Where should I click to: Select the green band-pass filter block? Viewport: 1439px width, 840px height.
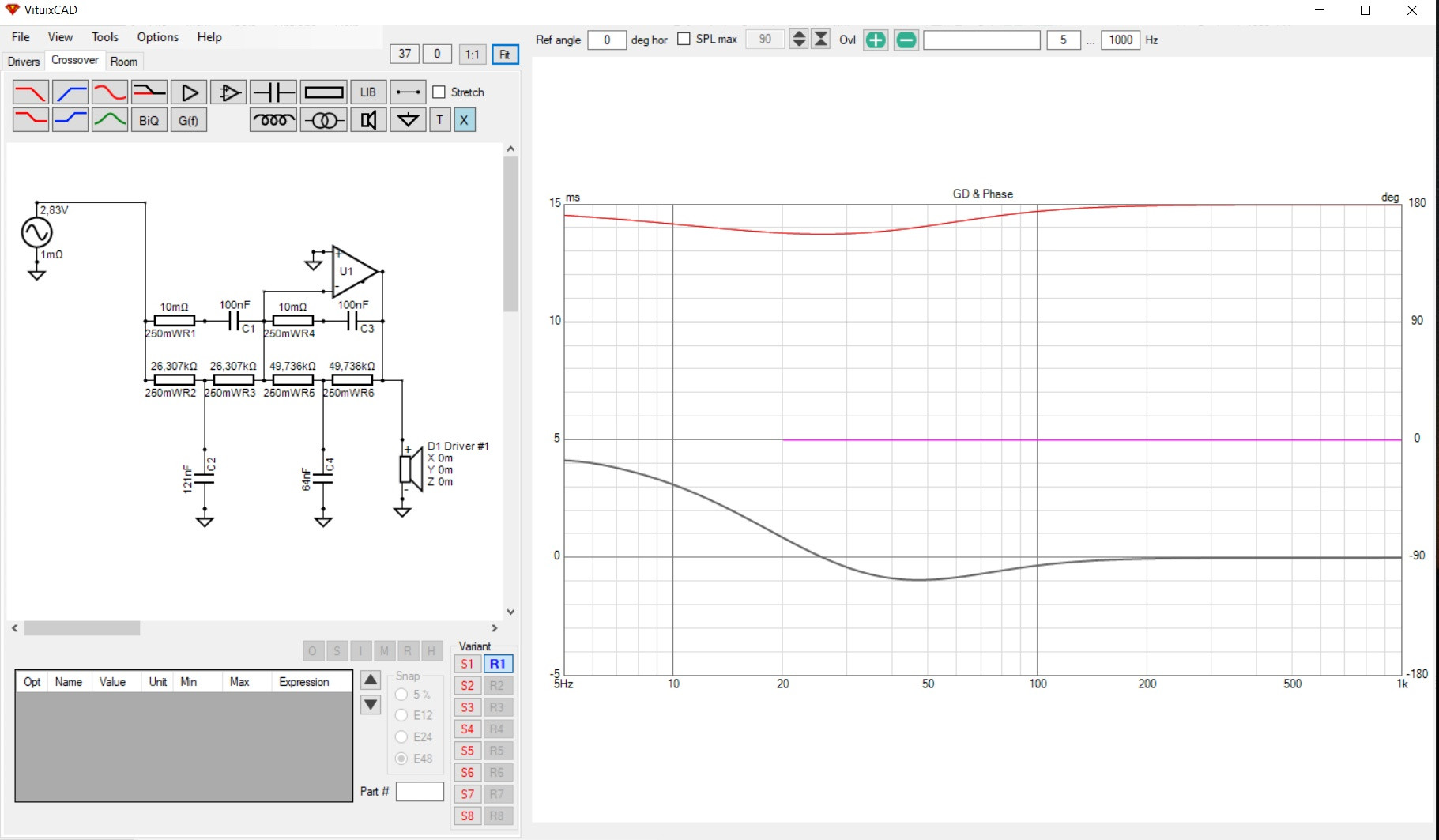point(110,120)
